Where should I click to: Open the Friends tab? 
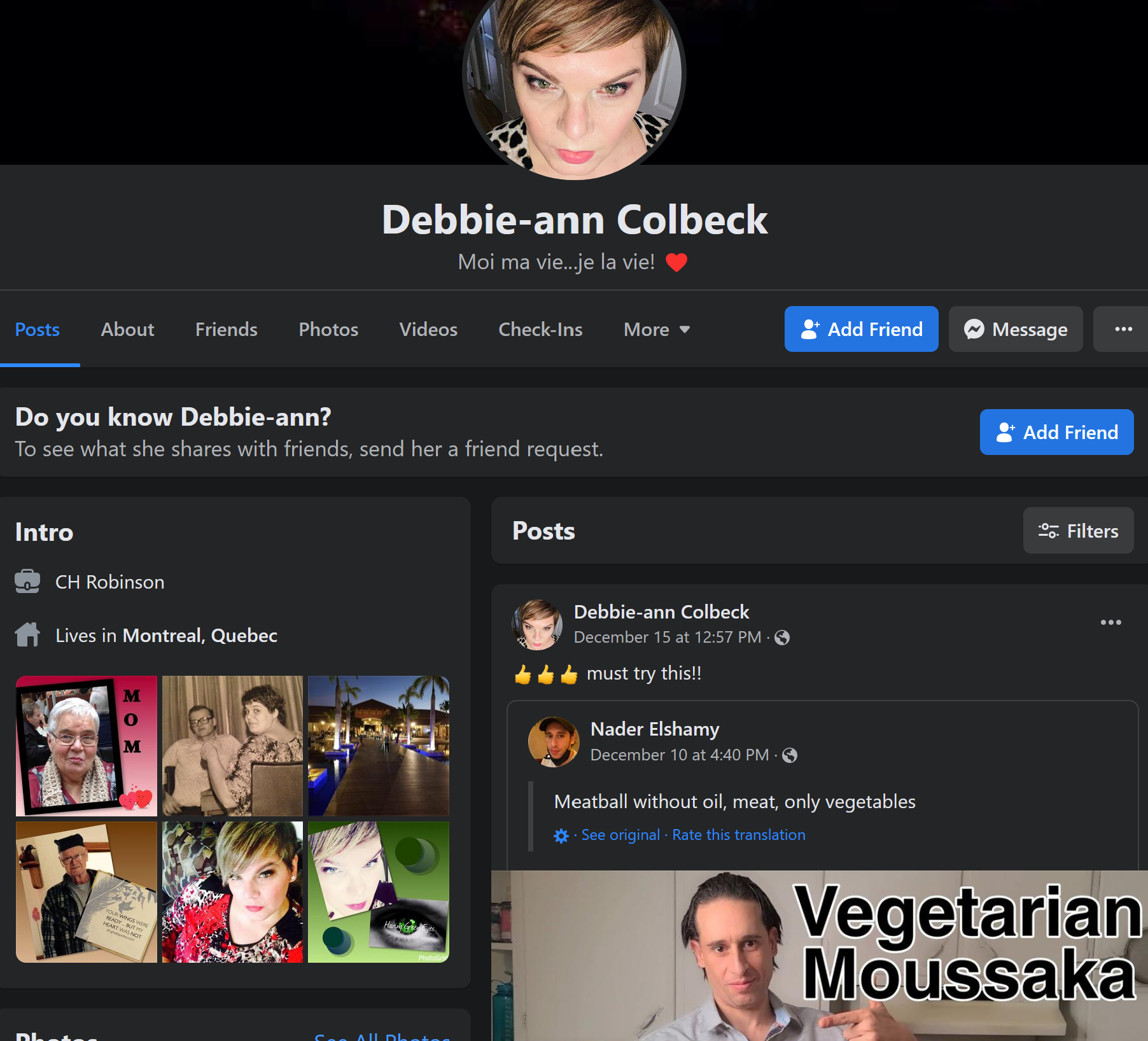click(227, 330)
